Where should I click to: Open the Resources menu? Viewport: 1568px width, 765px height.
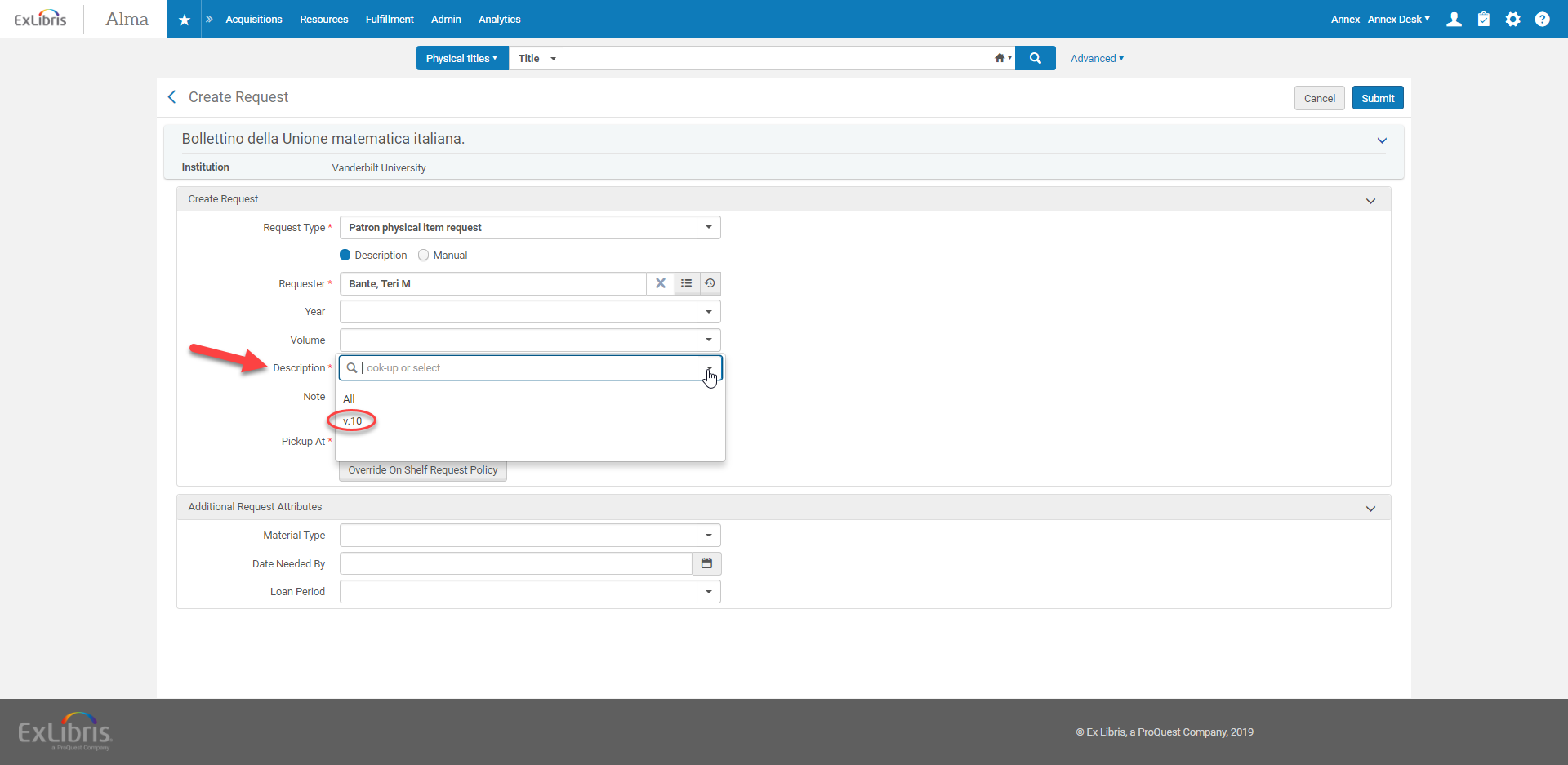(324, 19)
